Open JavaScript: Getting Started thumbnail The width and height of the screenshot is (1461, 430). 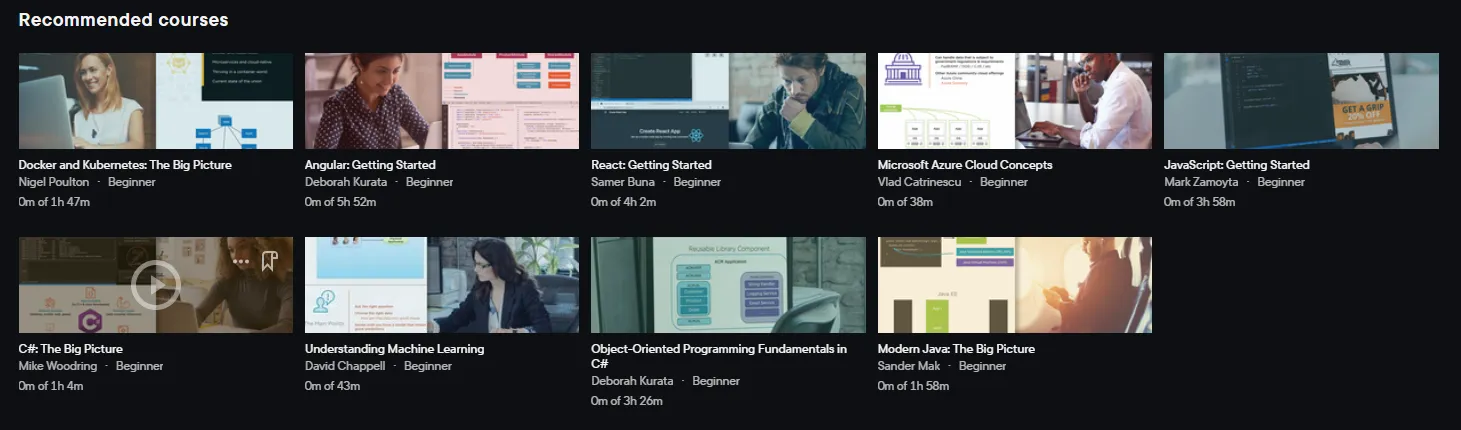click(1301, 101)
